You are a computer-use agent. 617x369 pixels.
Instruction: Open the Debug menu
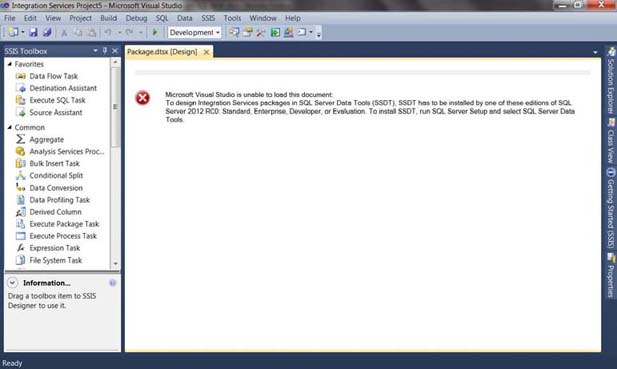point(136,18)
